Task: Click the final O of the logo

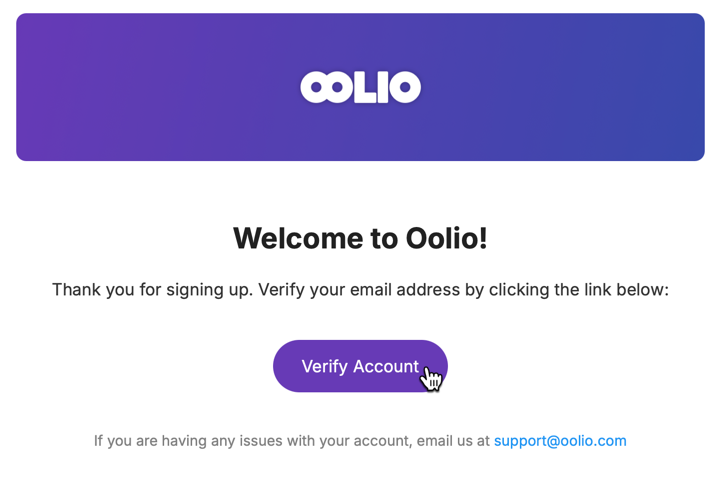Action: point(405,87)
